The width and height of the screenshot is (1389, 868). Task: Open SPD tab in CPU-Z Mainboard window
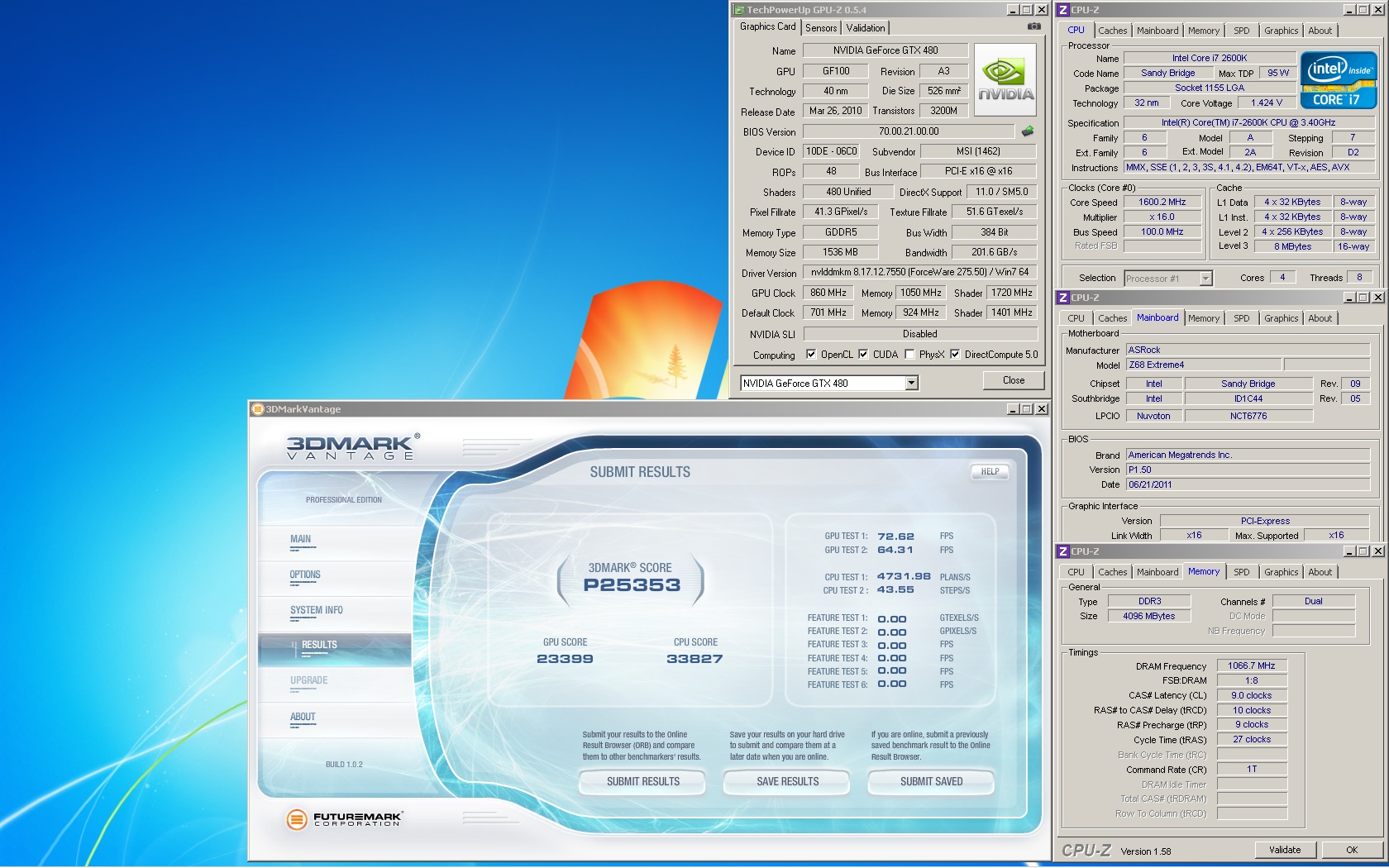(1241, 318)
